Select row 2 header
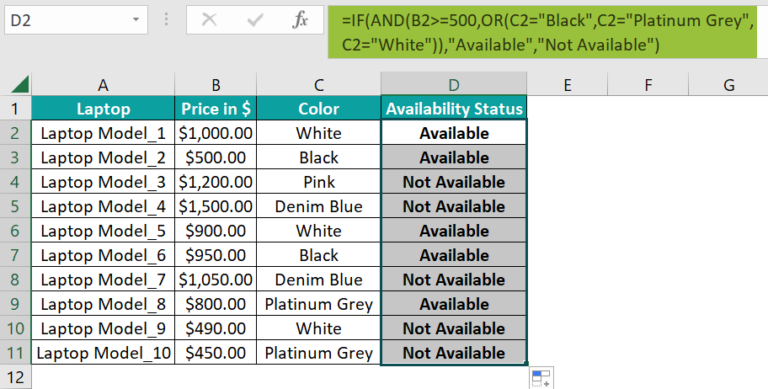The image size is (768, 389). point(15,133)
